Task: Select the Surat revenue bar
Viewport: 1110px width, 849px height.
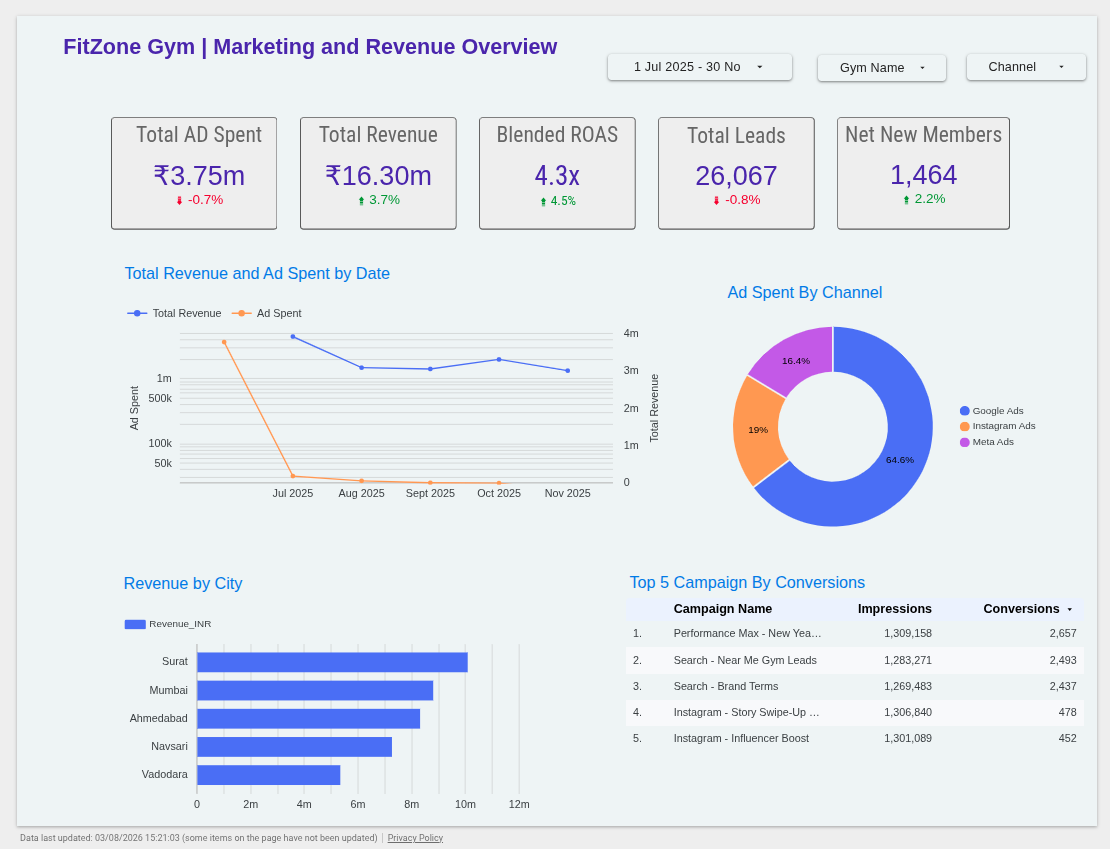Action: pyautogui.click(x=332, y=662)
